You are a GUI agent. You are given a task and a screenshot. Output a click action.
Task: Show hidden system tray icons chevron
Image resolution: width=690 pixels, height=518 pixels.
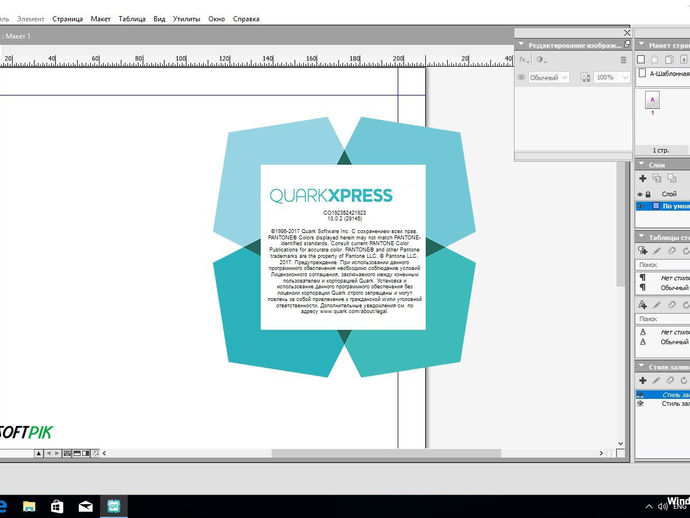(649, 507)
